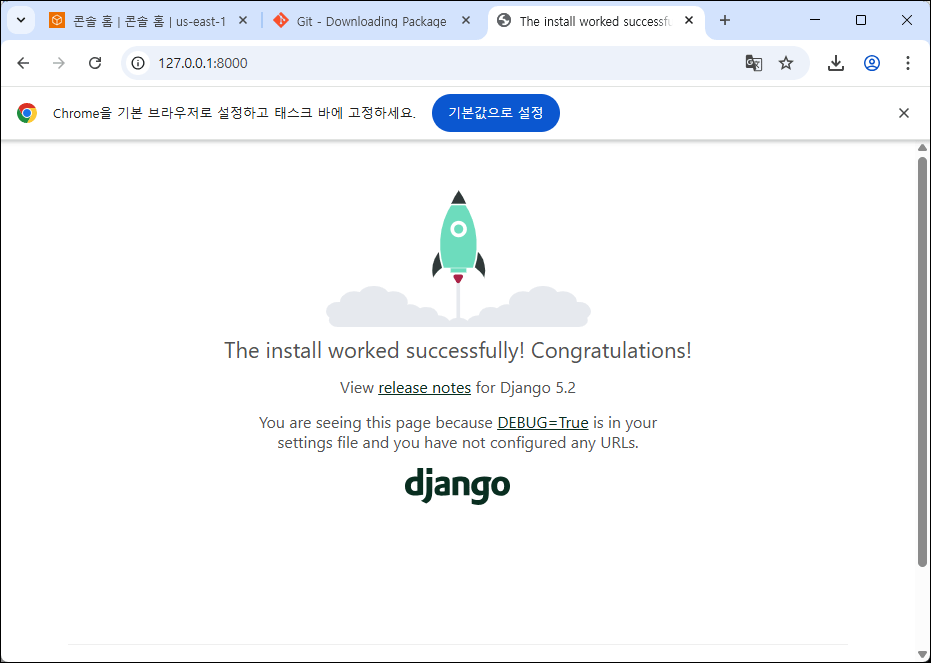This screenshot has width=931, height=663.
Task: Open the Chrome profile icon
Action: pyautogui.click(x=872, y=63)
